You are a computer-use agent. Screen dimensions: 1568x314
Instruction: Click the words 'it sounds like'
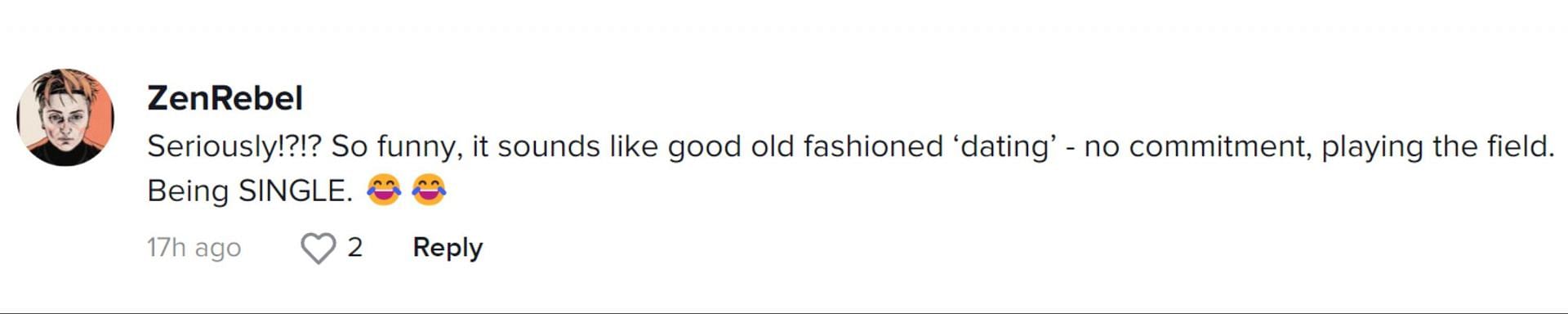coord(566,146)
